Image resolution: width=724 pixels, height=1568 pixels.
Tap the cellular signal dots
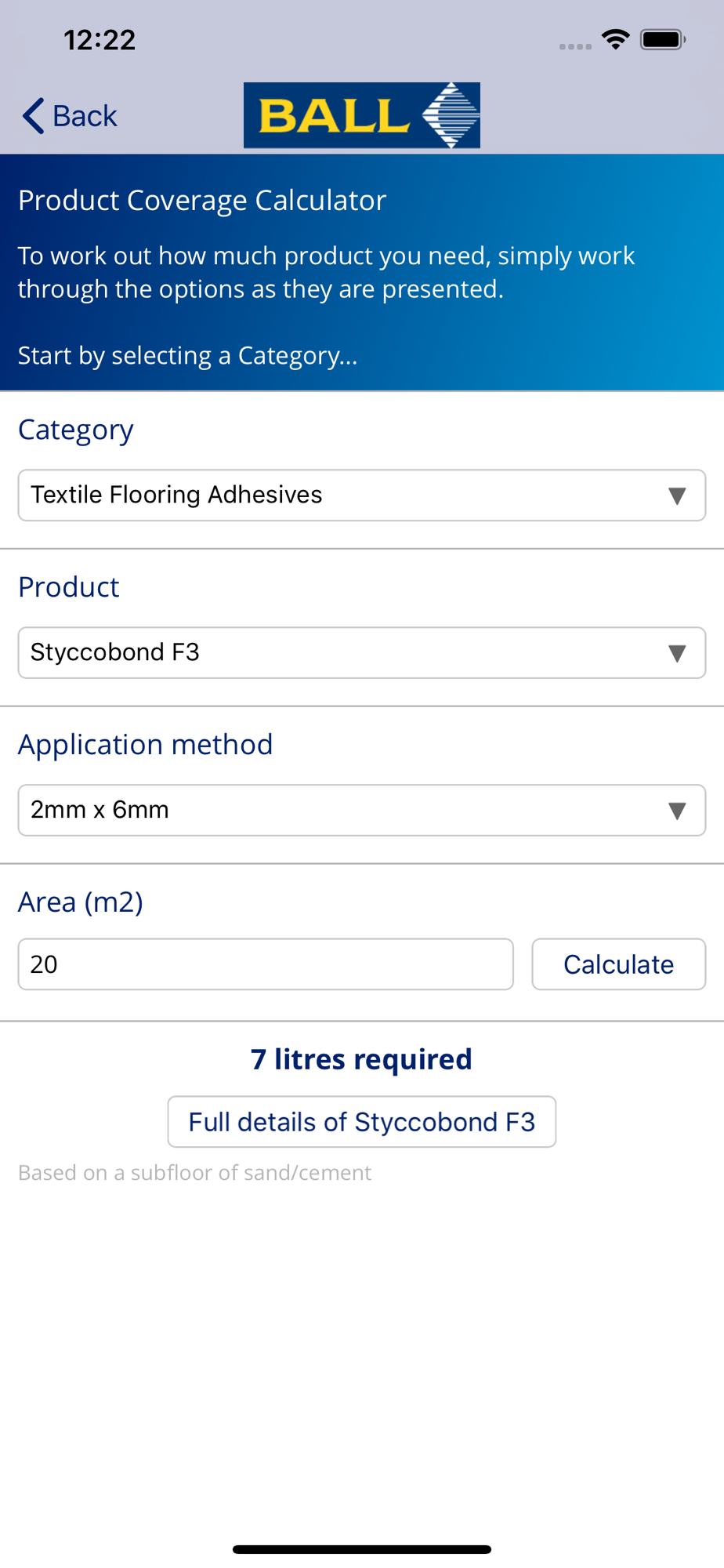coord(575,46)
